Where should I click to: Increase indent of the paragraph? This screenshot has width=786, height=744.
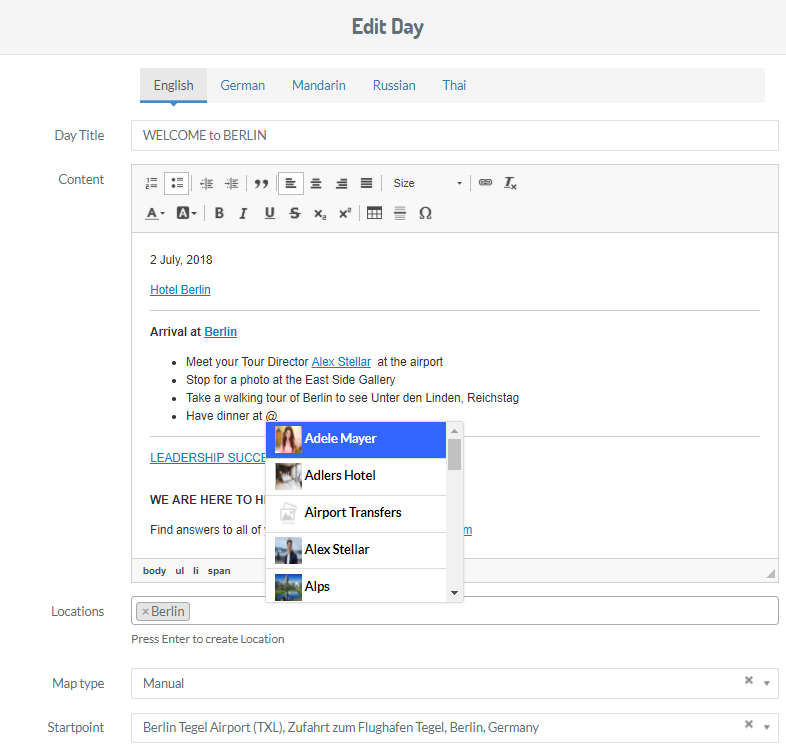coord(232,183)
